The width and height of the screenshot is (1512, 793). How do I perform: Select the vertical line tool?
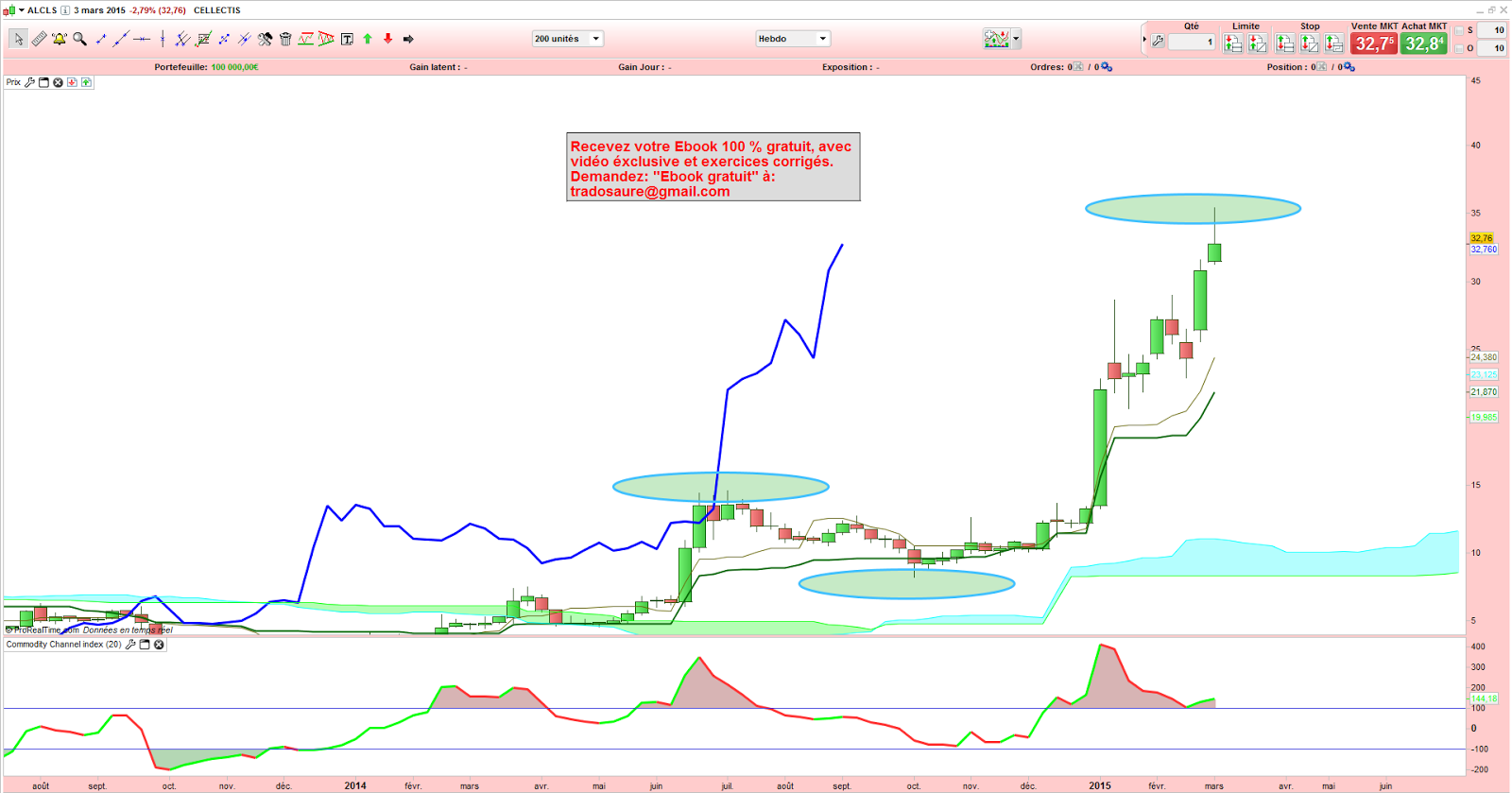pyautogui.click(x=163, y=39)
